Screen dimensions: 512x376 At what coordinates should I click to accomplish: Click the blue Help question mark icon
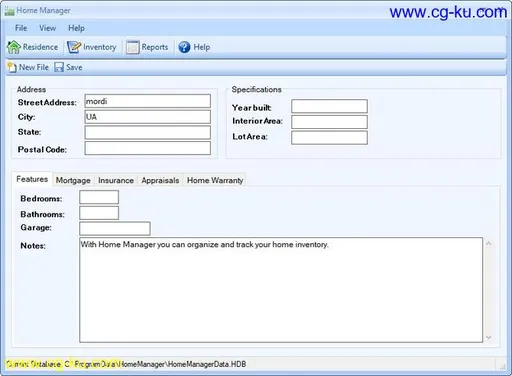(x=184, y=47)
